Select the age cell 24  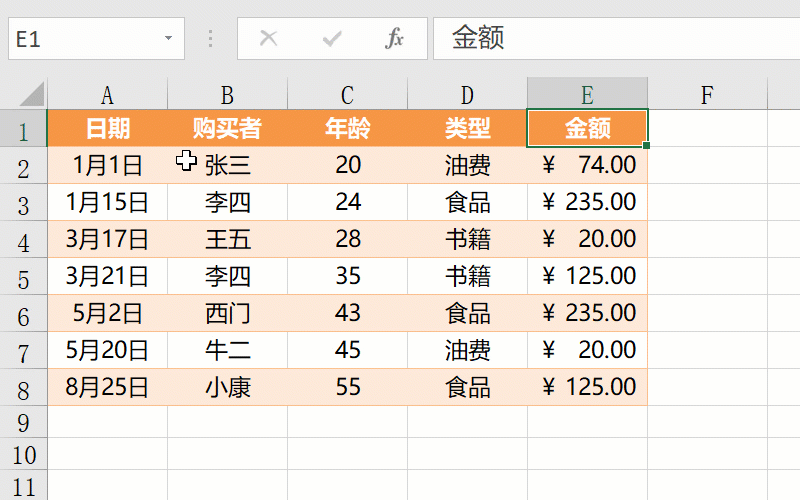point(347,202)
